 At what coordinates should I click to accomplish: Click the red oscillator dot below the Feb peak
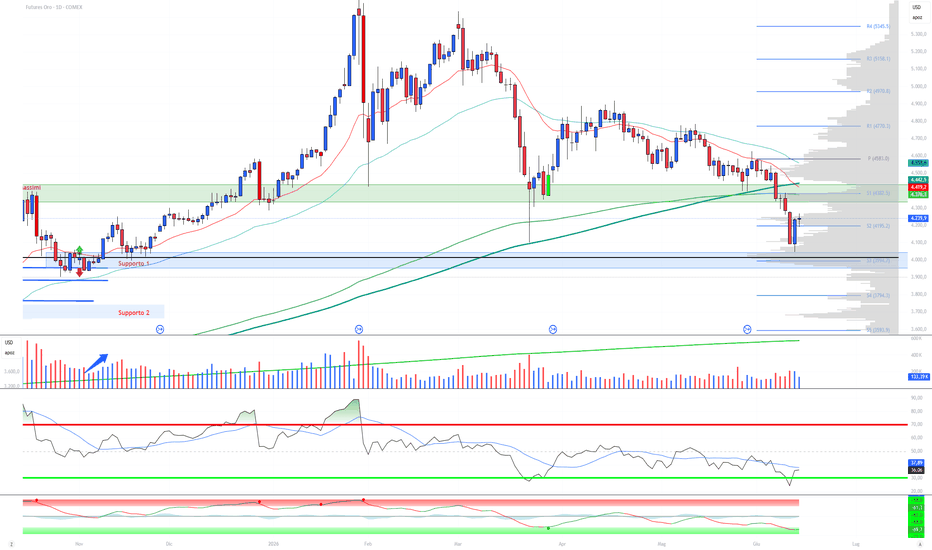point(363,500)
